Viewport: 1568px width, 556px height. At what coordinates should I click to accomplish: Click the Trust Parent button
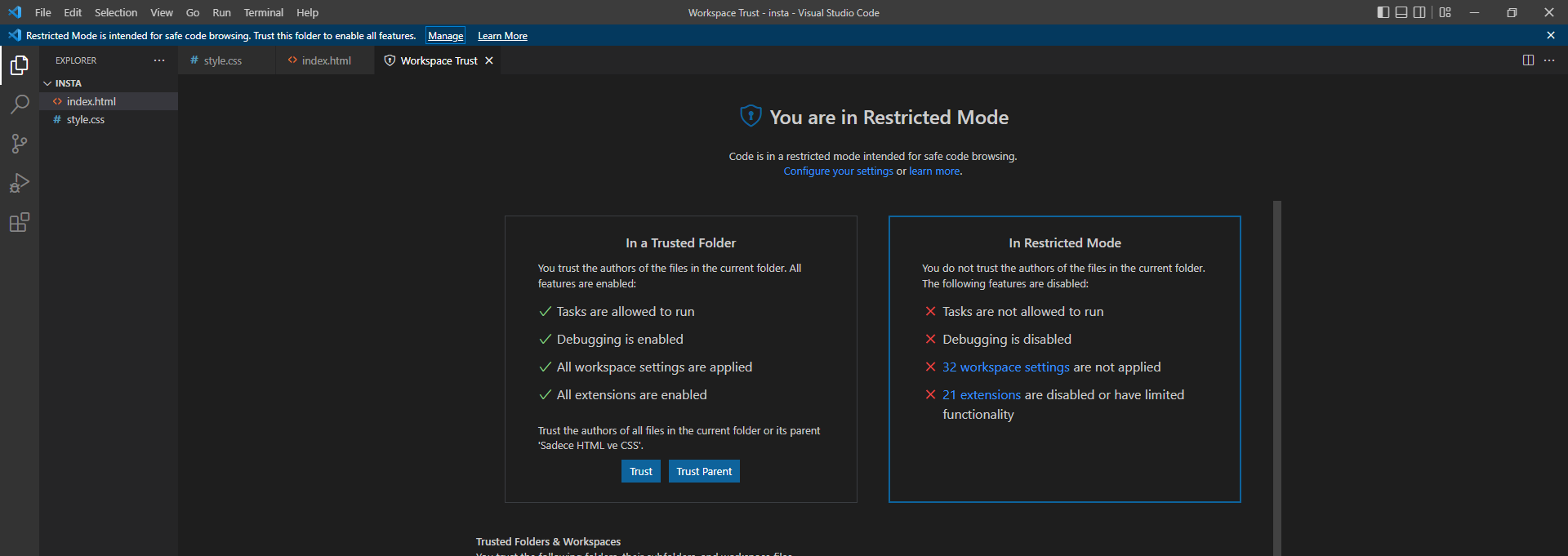tap(704, 471)
